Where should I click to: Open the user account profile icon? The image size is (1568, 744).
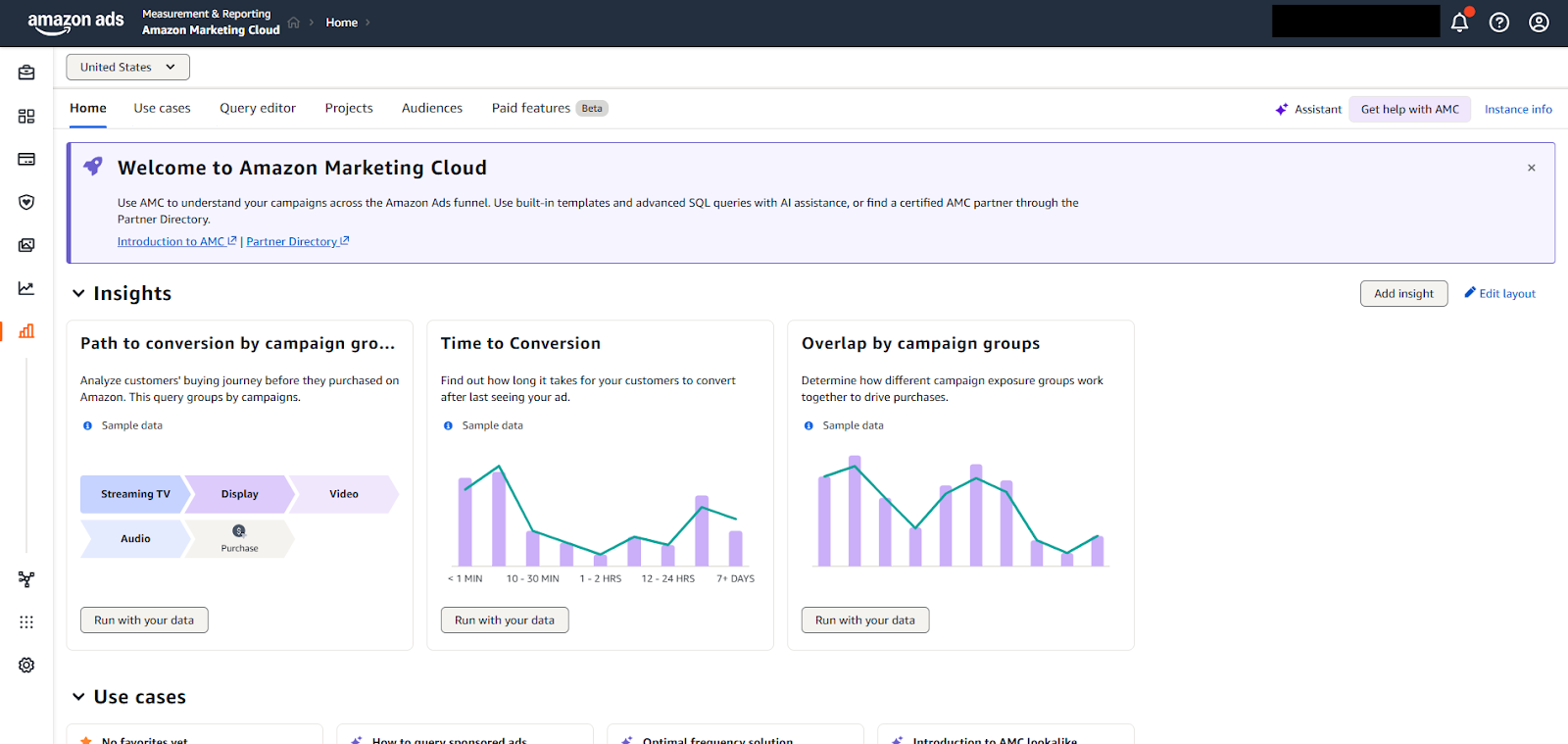[x=1539, y=23]
